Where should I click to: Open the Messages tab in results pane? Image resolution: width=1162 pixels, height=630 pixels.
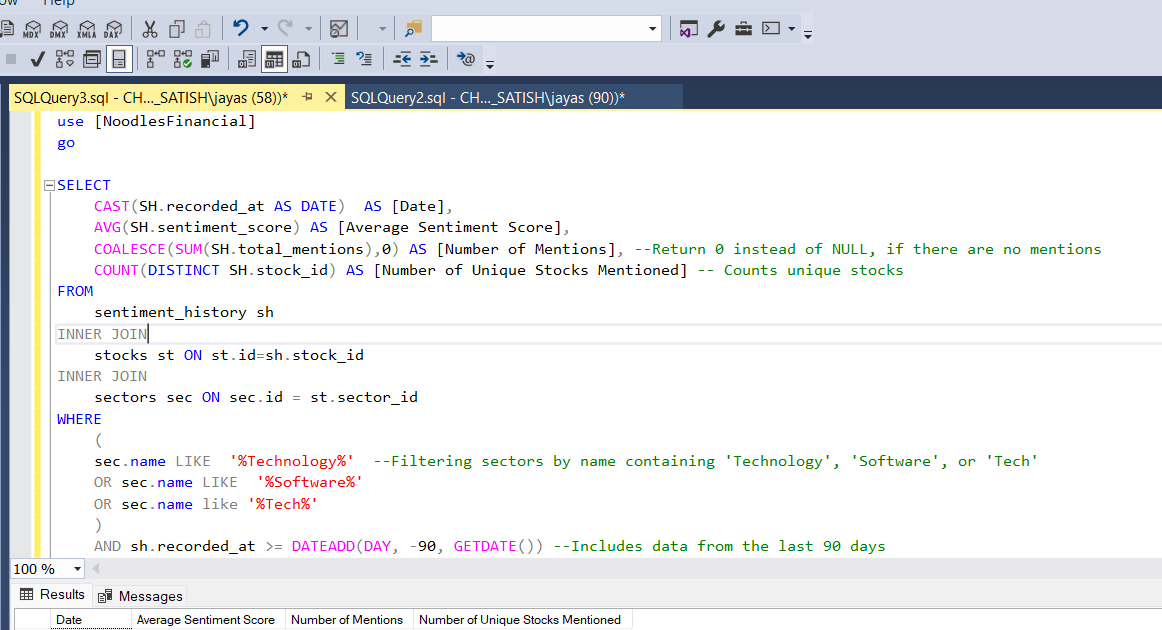point(140,596)
